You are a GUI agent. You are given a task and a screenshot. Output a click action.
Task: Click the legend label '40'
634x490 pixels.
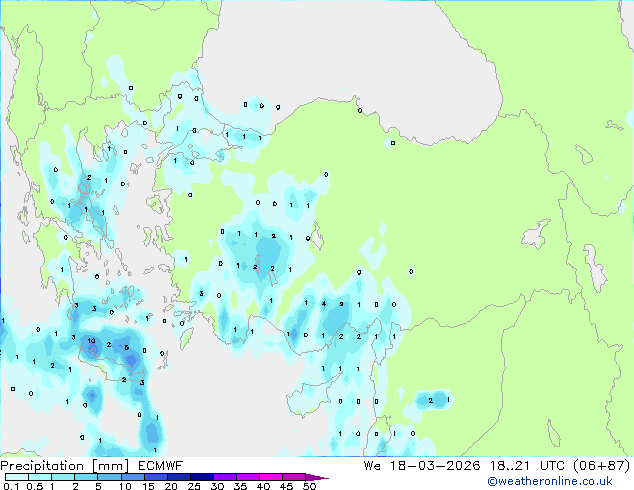(x=263, y=486)
